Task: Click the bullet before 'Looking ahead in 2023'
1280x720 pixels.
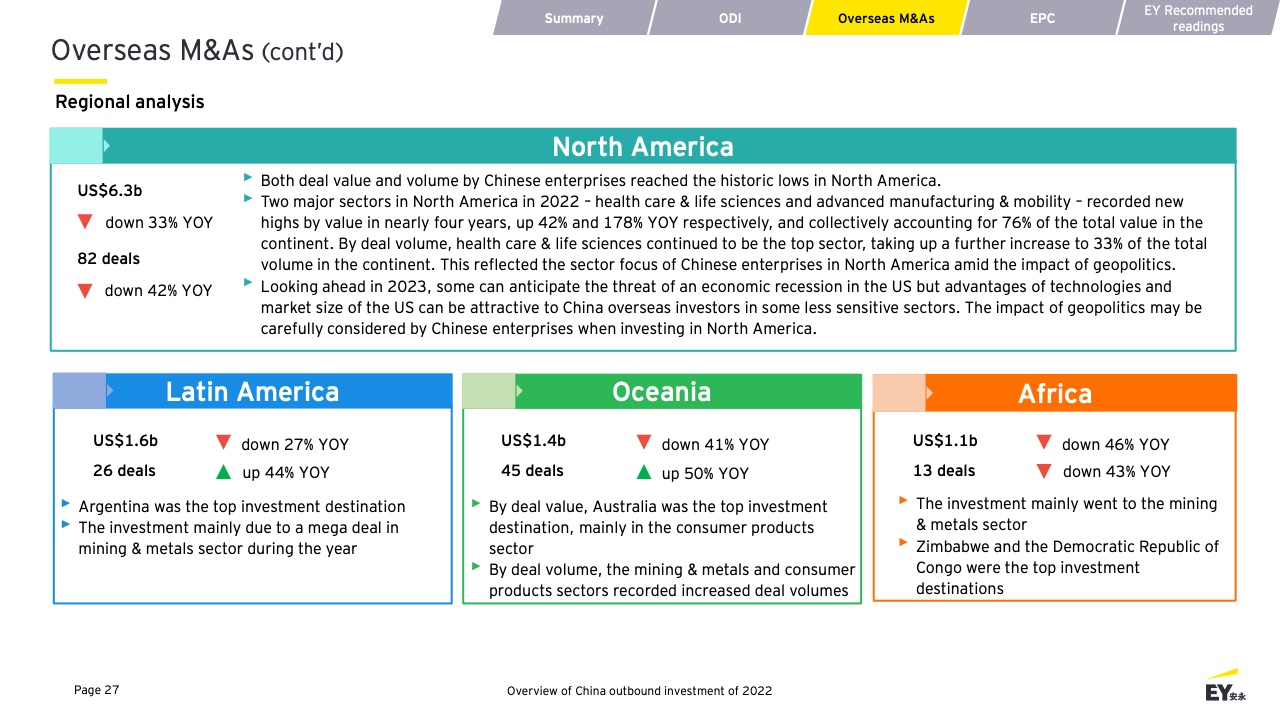Action: click(247, 282)
